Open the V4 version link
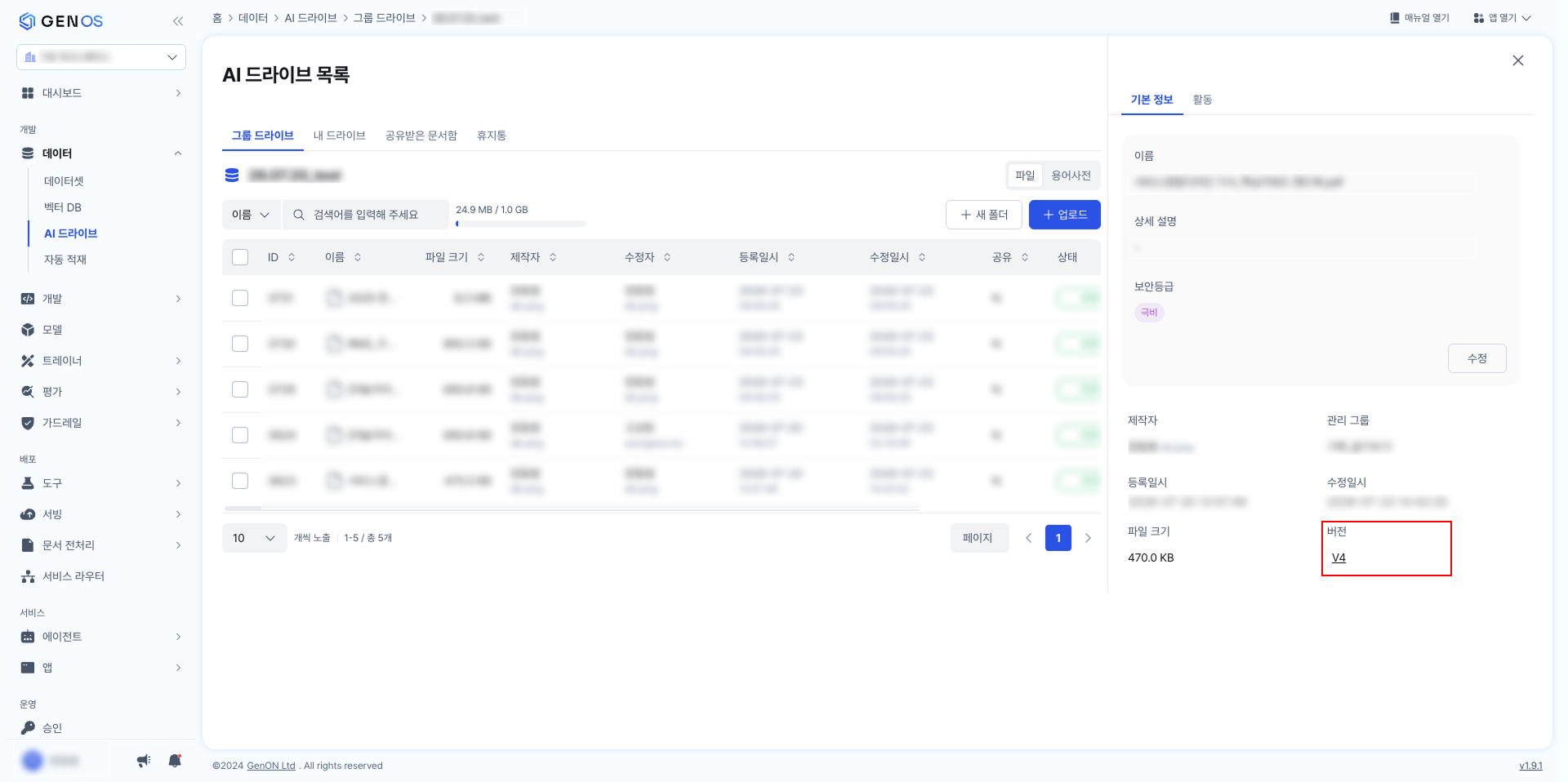 point(1339,558)
